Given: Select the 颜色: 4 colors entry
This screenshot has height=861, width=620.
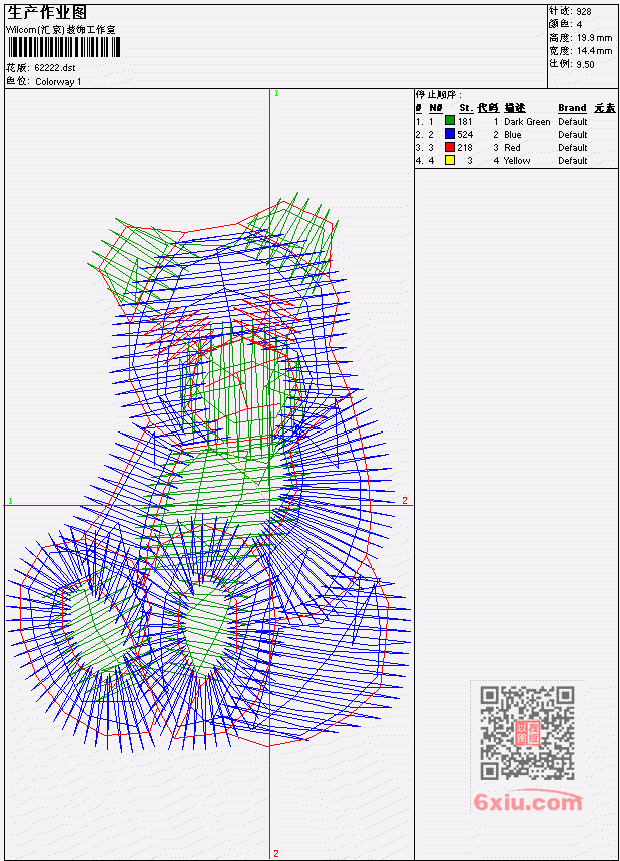Looking at the screenshot, I should pyautogui.click(x=566, y=24).
